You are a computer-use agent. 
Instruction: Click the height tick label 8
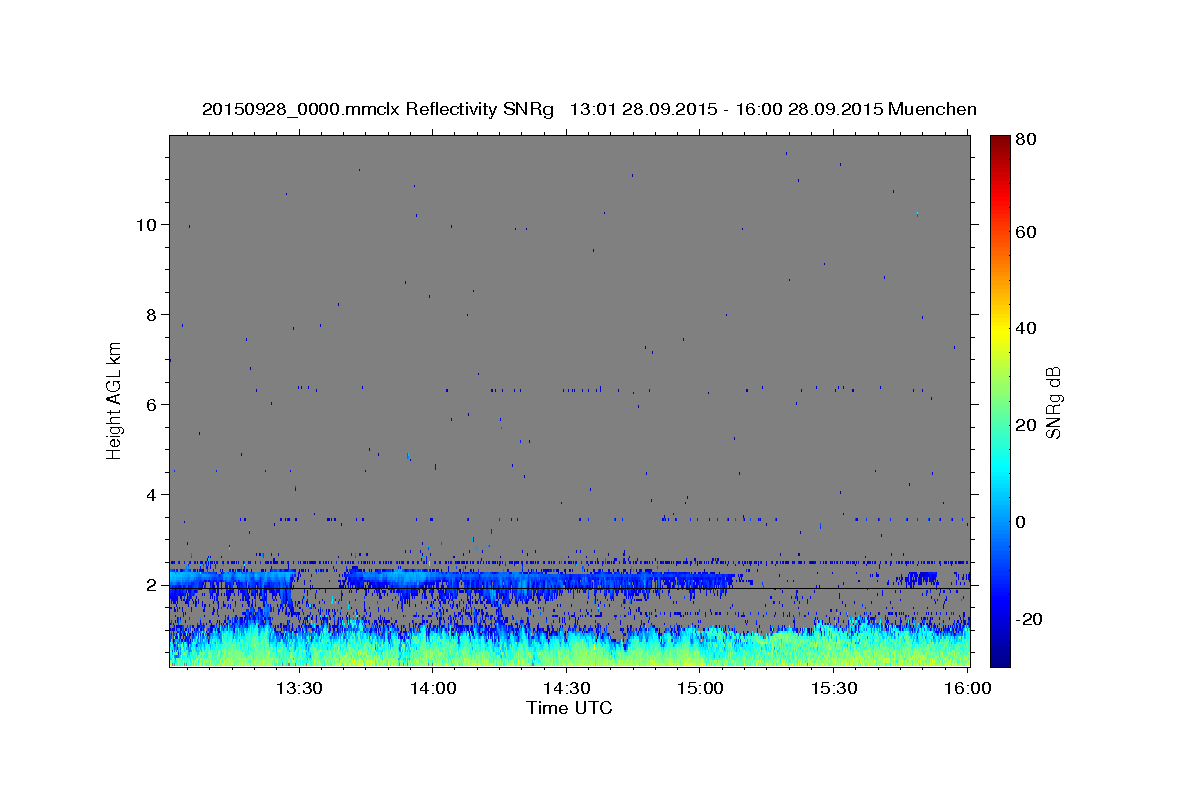point(151,315)
